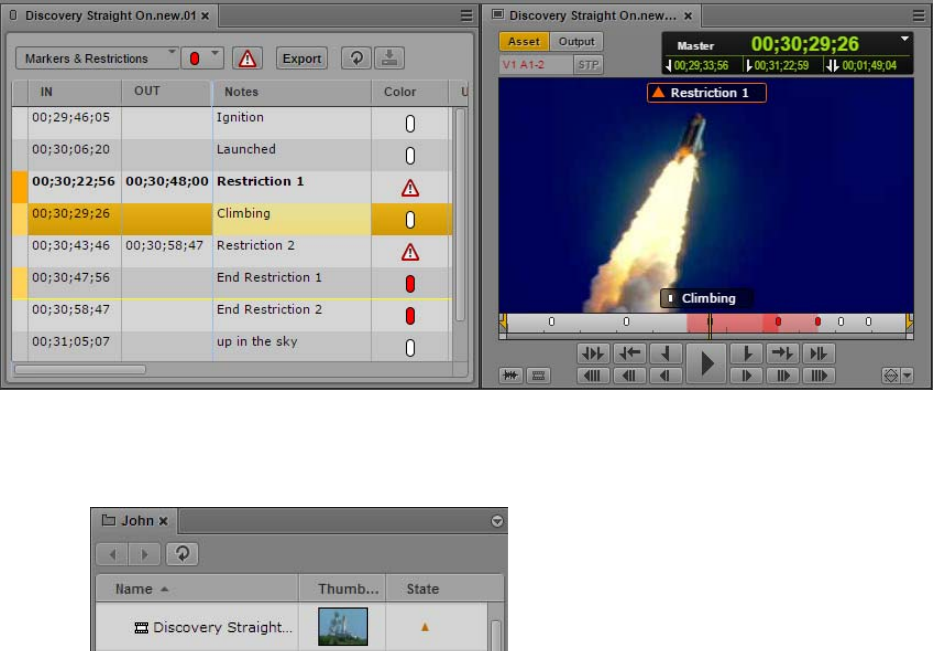933x651 pixels.
Task: Jump forward one second
Action: 819,375
